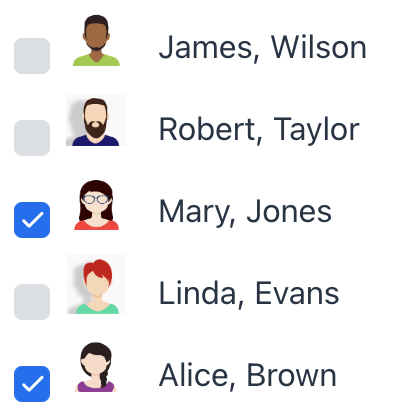Select the first name 'Linda'

(x=202, y=293)
